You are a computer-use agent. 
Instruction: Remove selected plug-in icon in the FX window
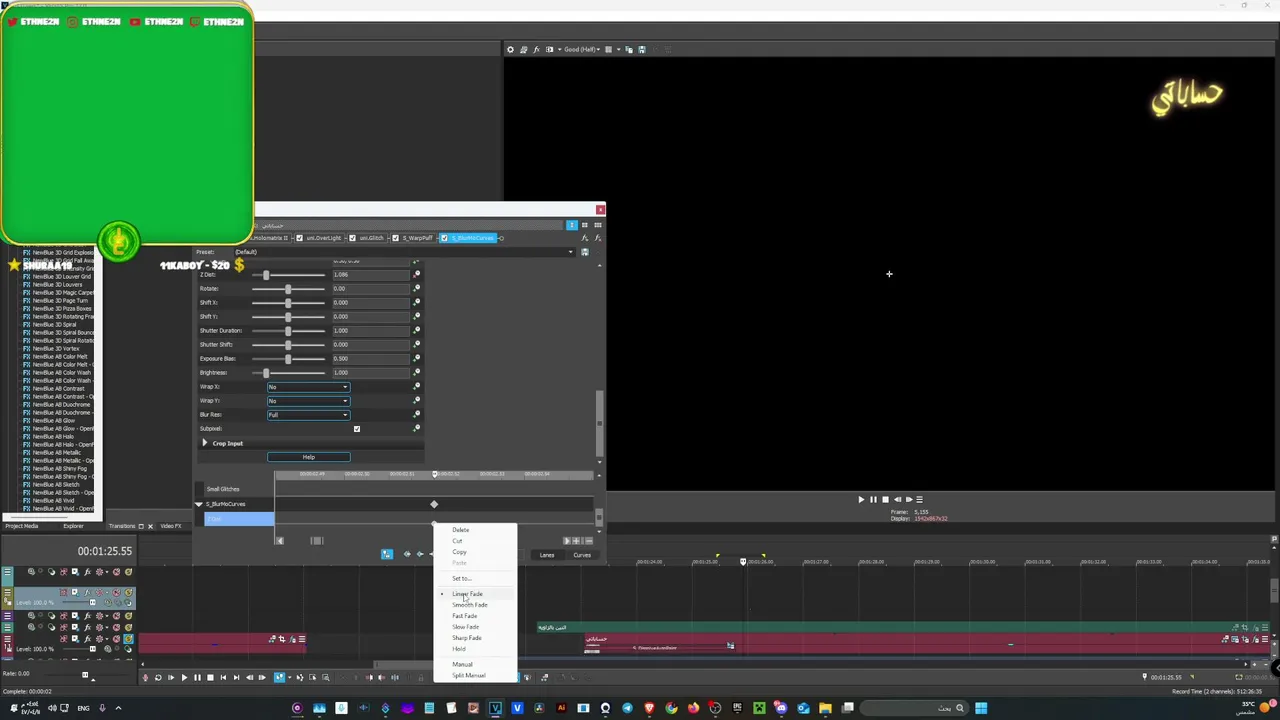coord(597,238)
